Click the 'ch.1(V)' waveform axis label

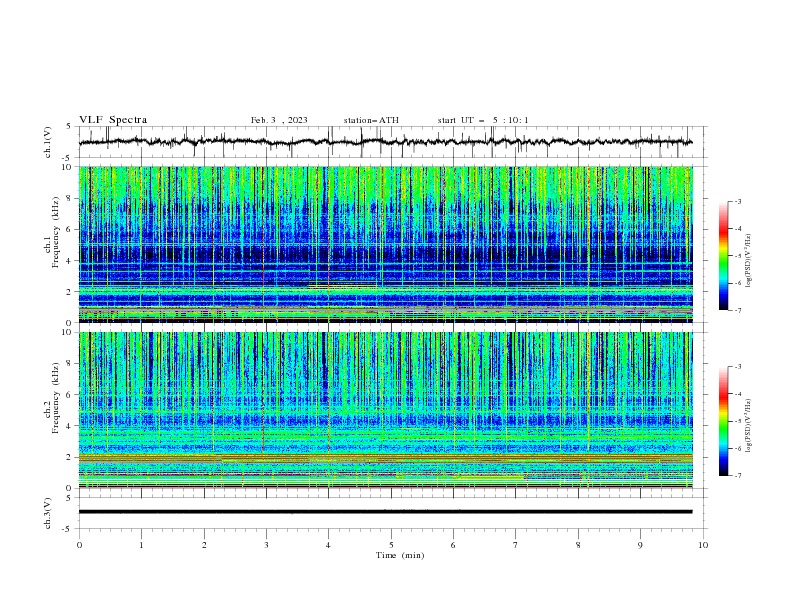coord(48,142)
